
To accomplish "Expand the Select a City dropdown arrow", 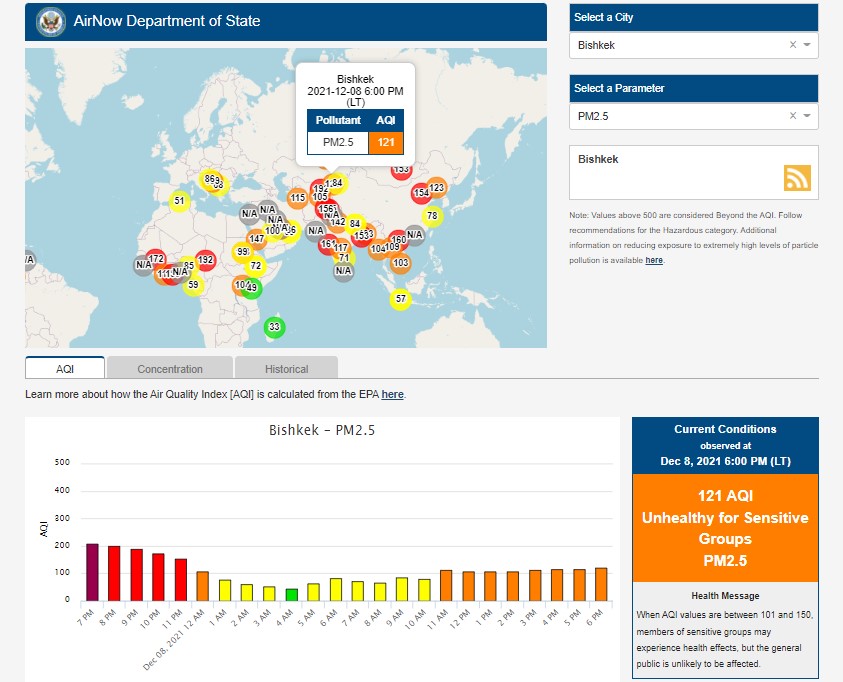I will pyautogui.click(x=807, y=45).
